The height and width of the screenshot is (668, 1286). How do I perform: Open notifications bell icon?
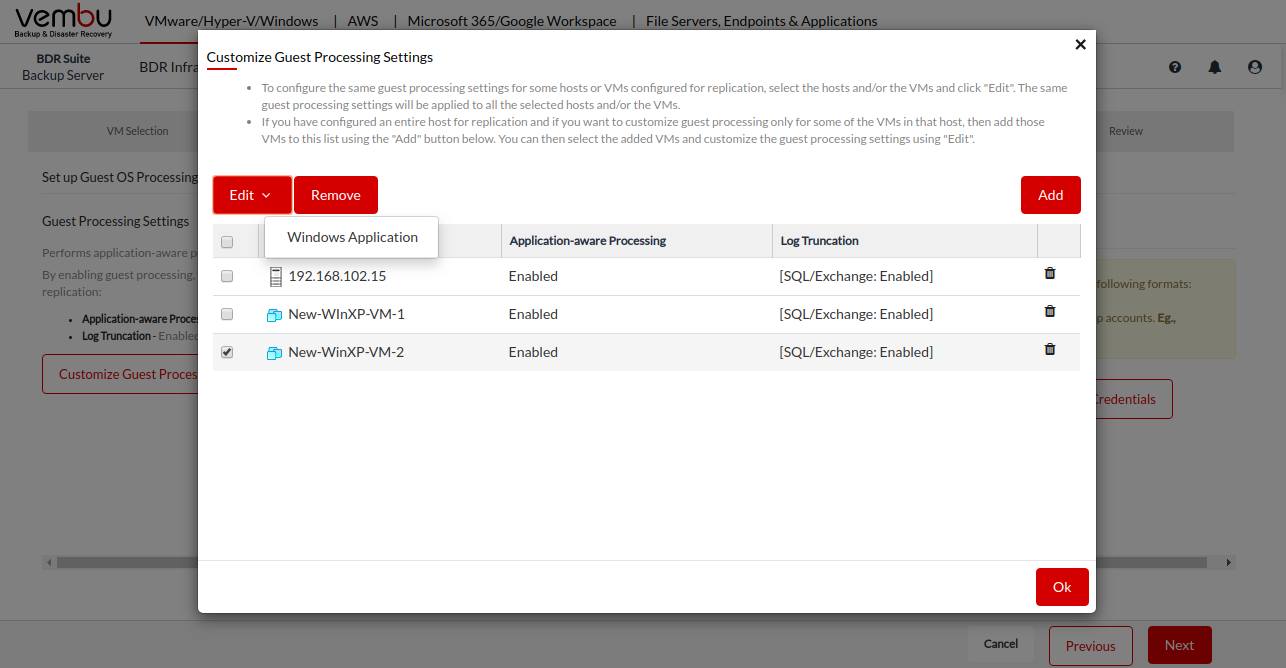point(1215,67)
